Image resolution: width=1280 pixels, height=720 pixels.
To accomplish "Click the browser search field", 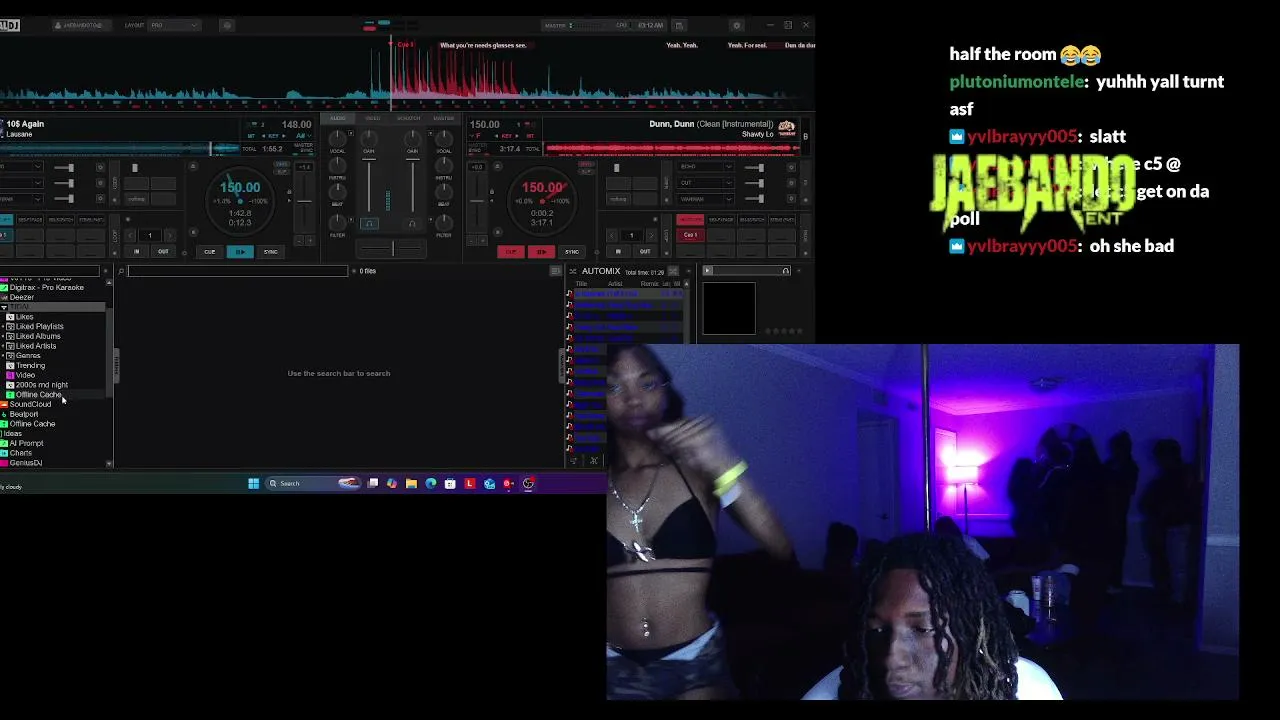I will pyautogui.click(x=237, y=271).
